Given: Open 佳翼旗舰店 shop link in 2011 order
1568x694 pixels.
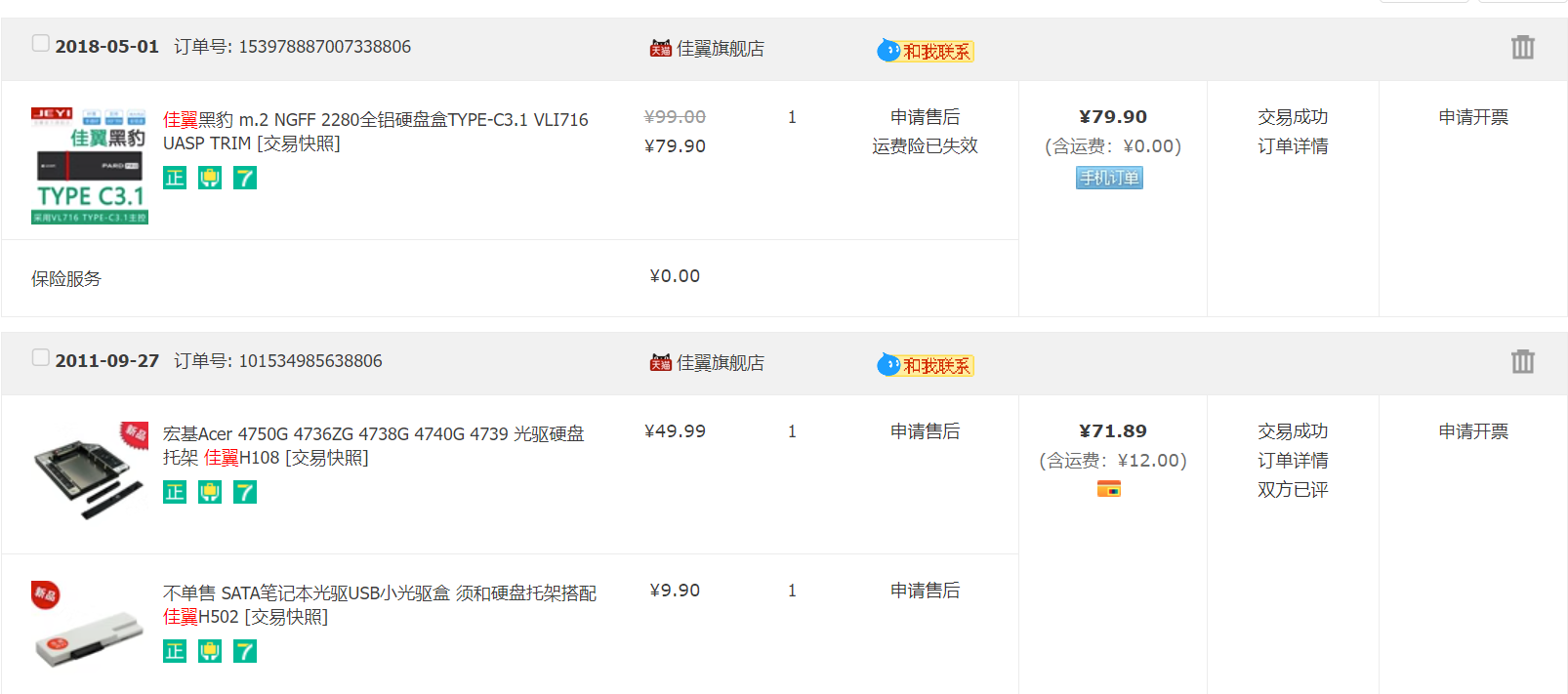Looking at the screenshot, I should [721, 362].
